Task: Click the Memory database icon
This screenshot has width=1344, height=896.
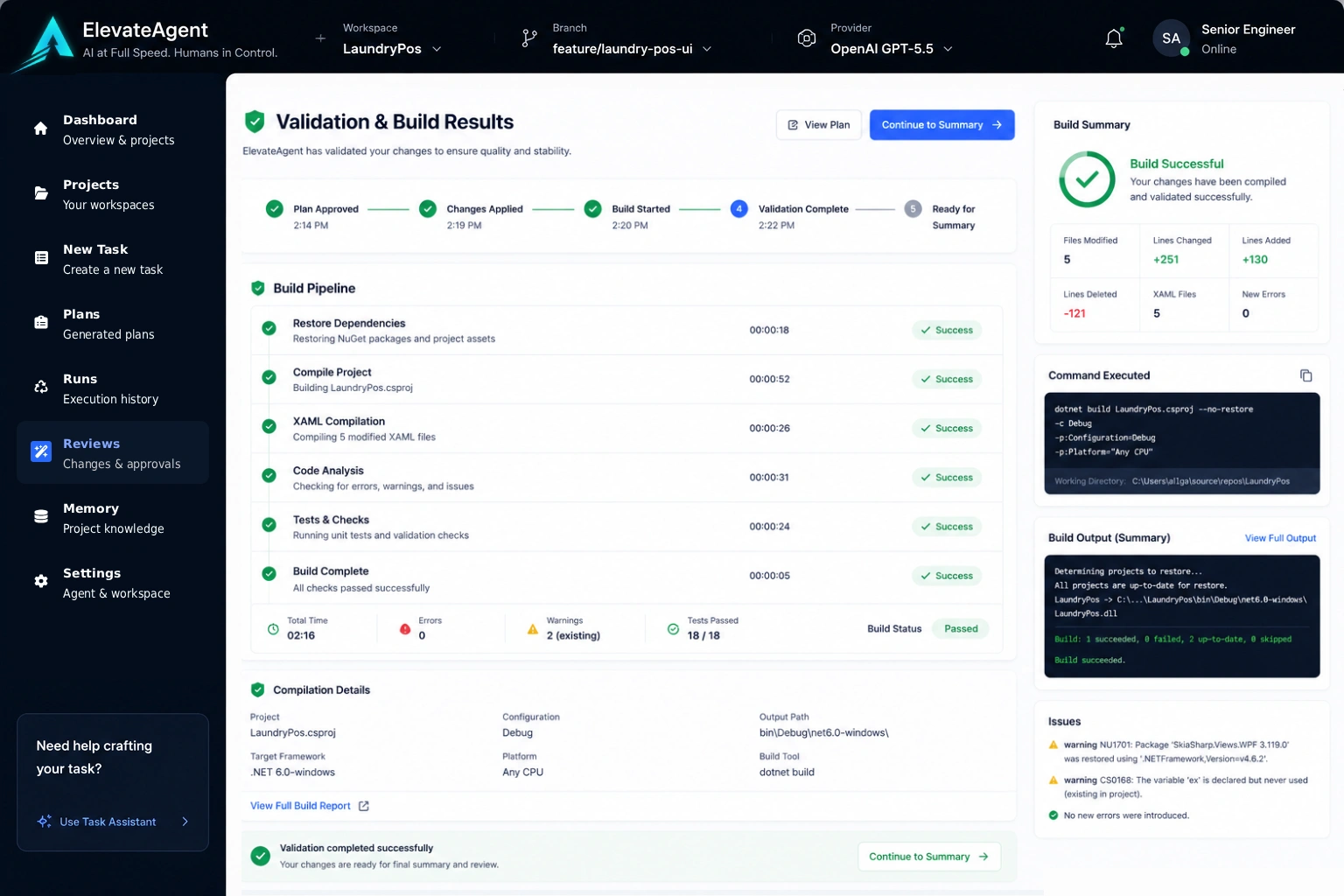Action: (x=40, y=517)
